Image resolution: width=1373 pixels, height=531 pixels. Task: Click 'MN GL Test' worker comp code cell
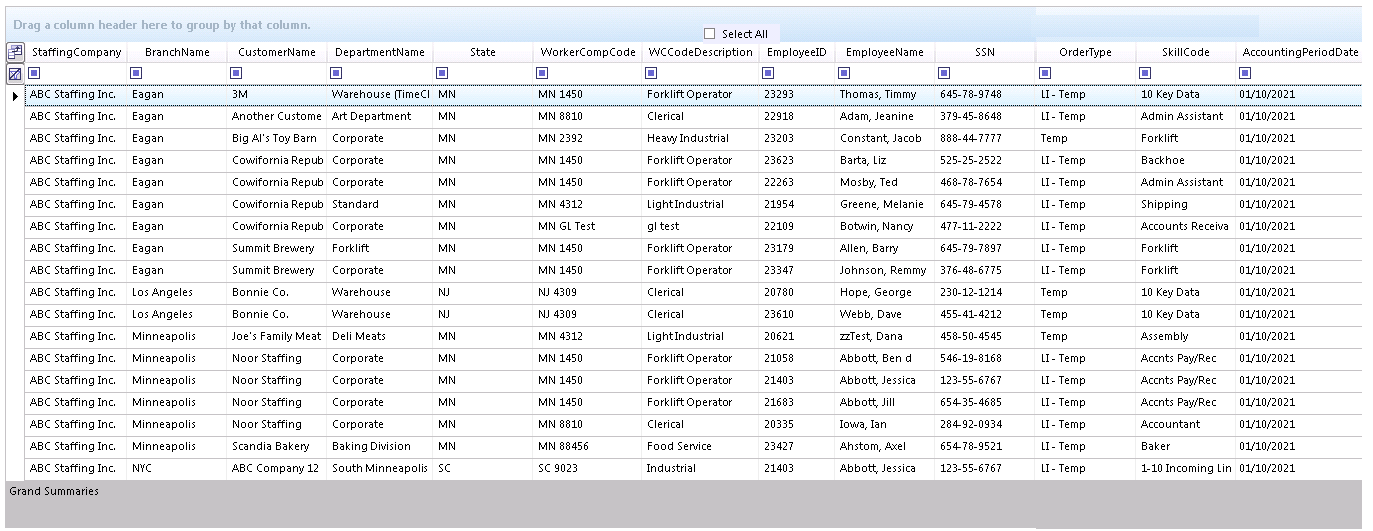click(x=588, y=227)
